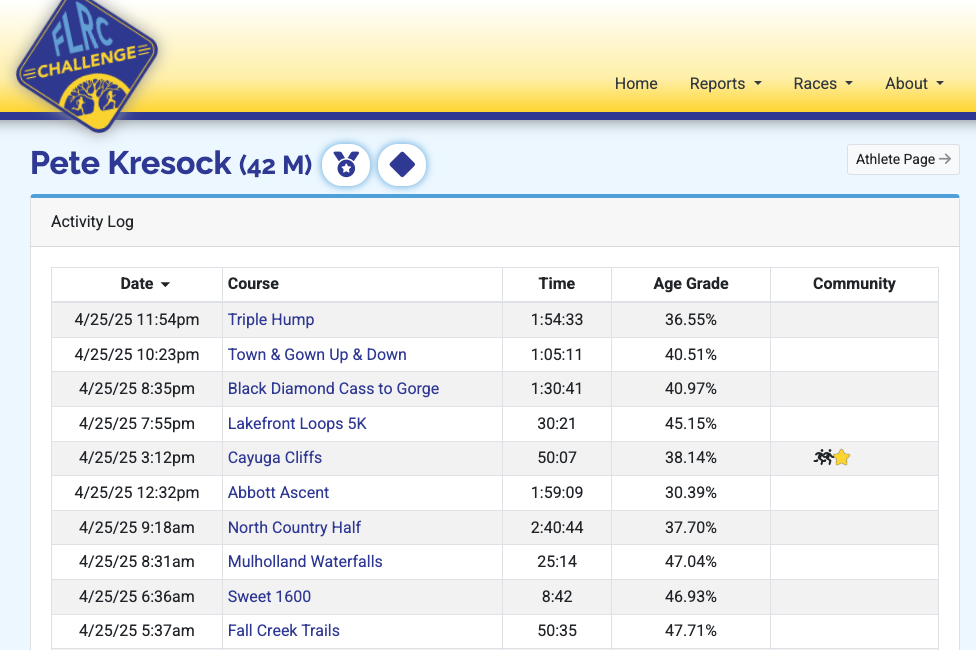Expand the Reports dropdown menu
Screen dimensions: 976x650
(x=725, y=83)
